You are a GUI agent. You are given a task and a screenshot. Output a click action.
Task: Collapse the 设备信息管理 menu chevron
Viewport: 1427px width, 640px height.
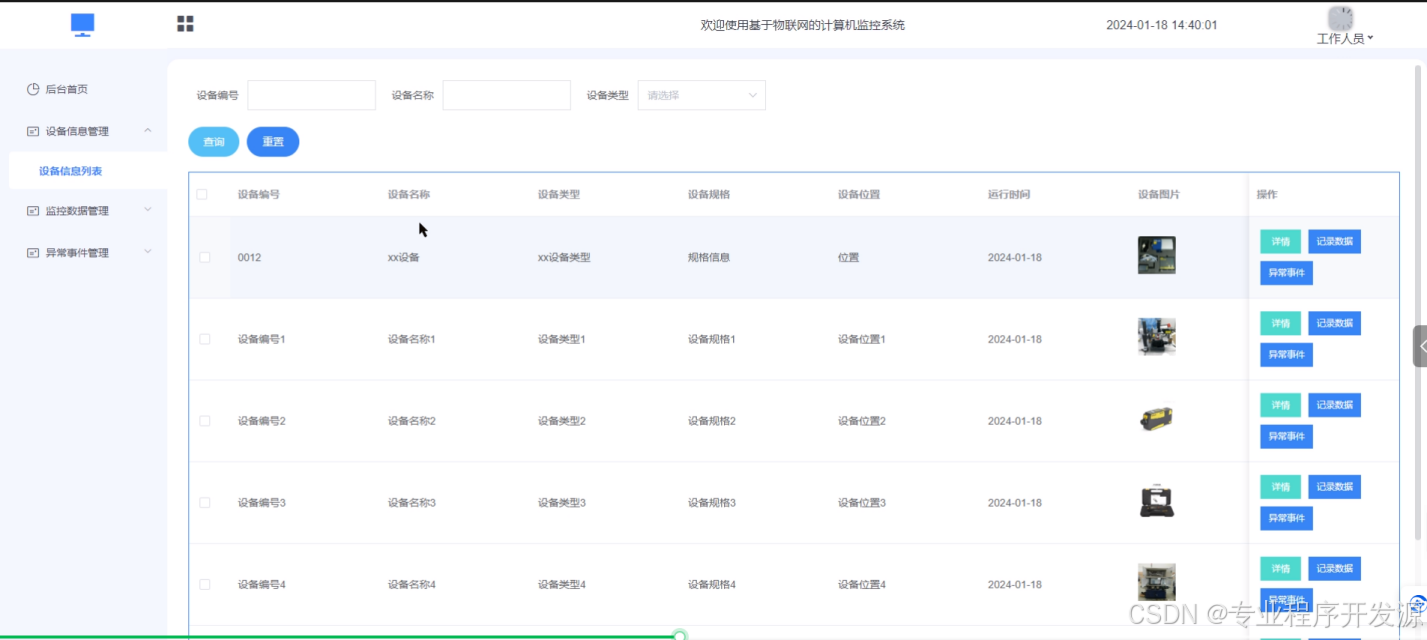[148, 130]
